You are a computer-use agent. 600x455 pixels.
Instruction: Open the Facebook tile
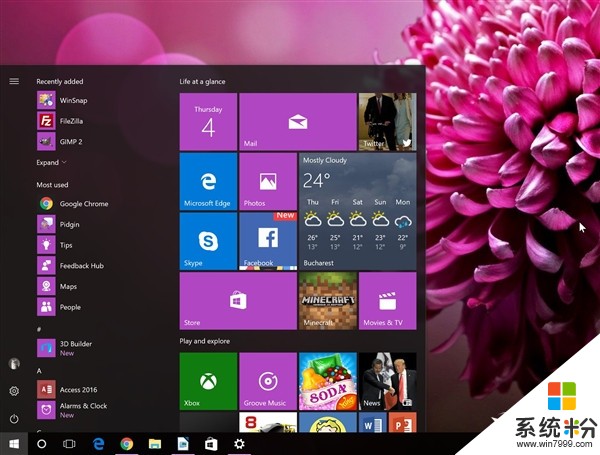(268, 241)
